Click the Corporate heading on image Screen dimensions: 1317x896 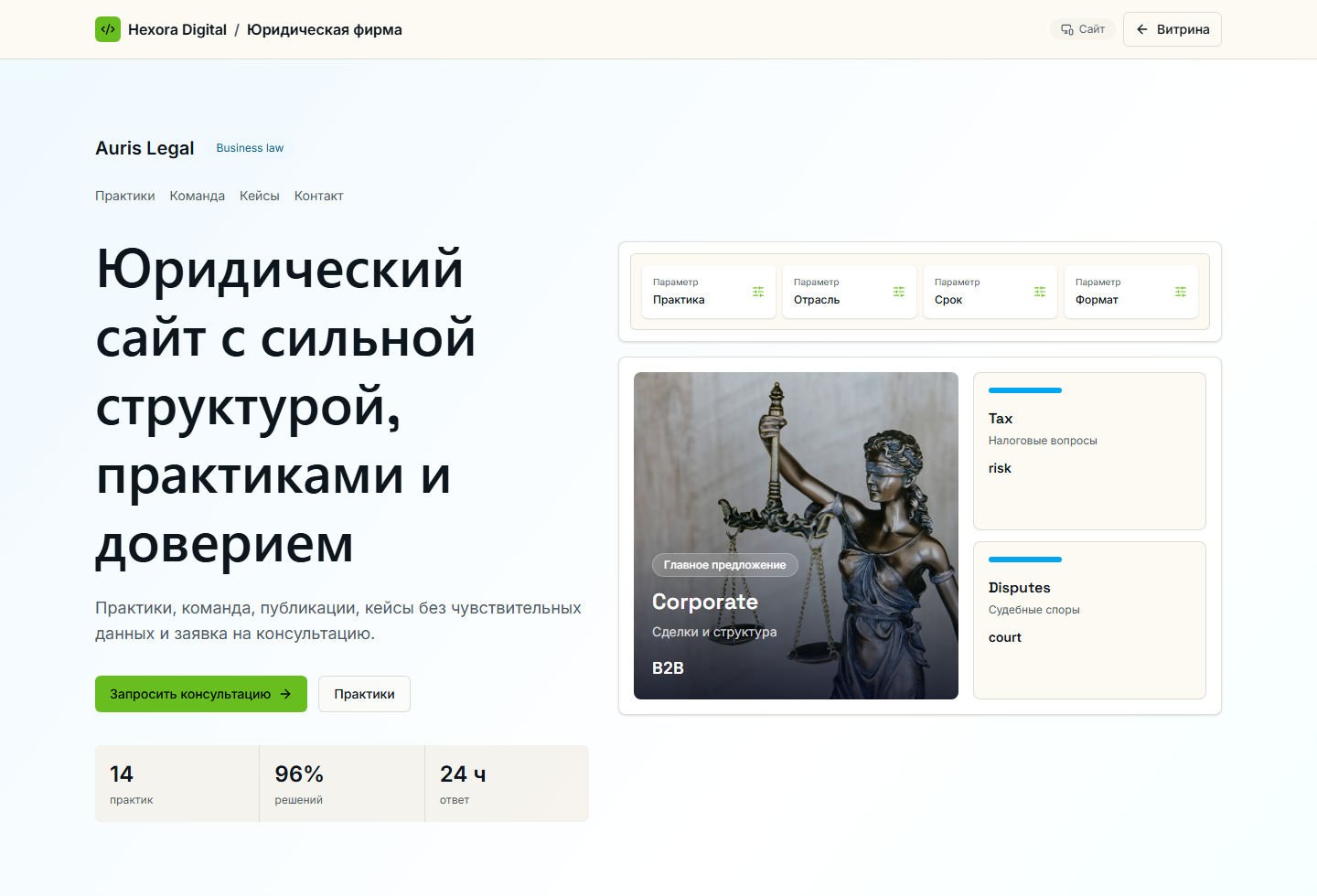(x=705, y=602)
